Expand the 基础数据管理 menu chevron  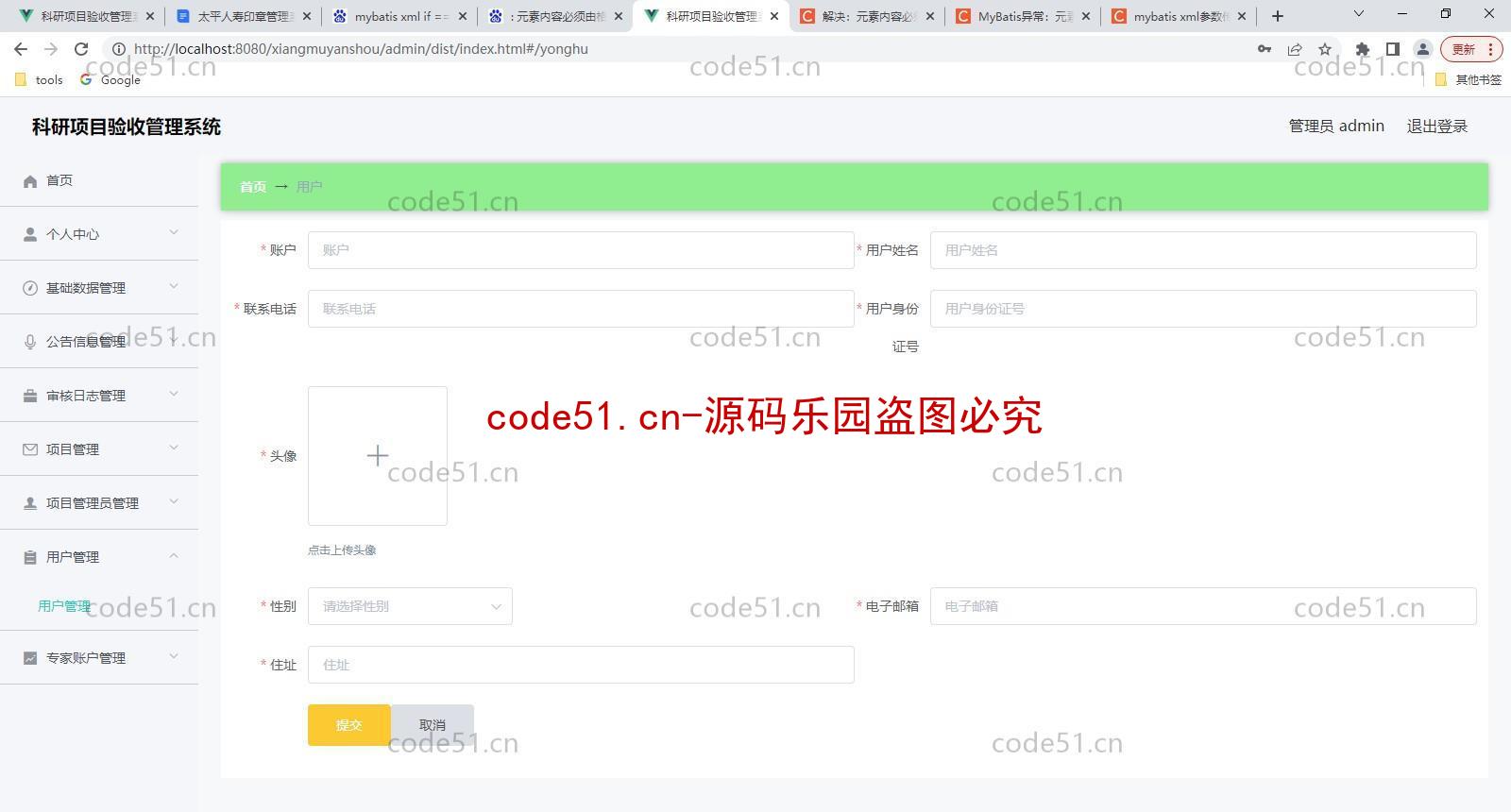coord(174,286)
